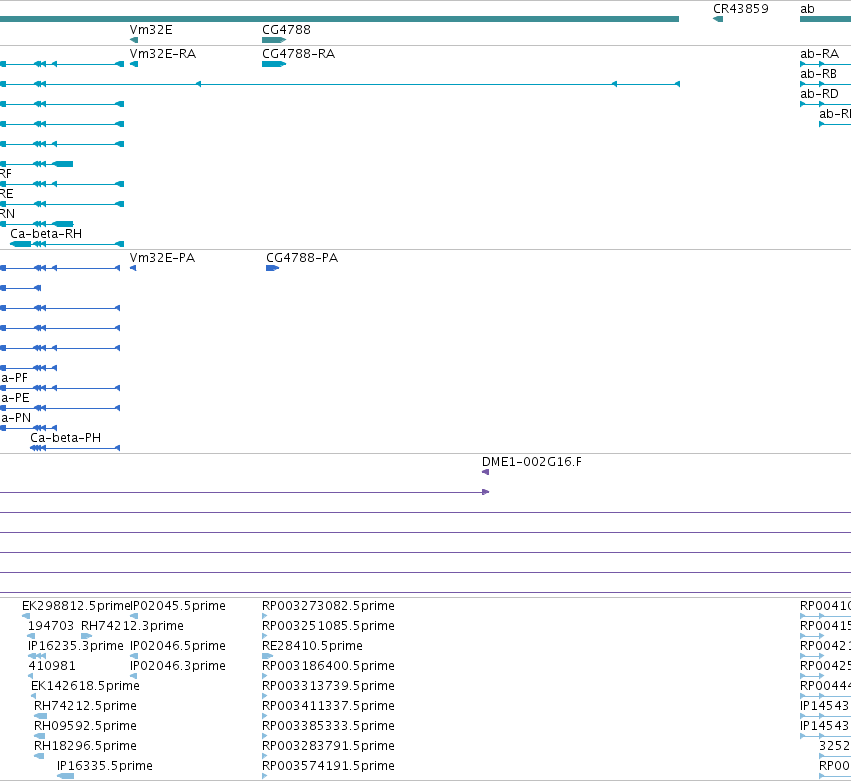Click the purple arrowhead under DME1-002G16.F label
Image resolution: width=851 pixels, height=781 pixels.
(x=485, y=472)
